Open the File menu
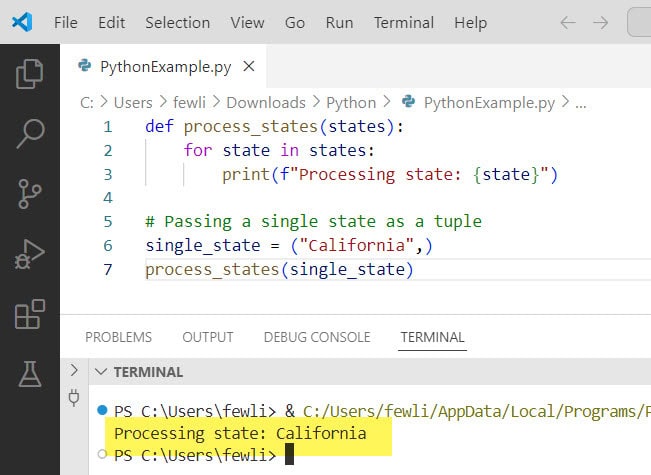The image size is (651, 475). pos(66,22)
